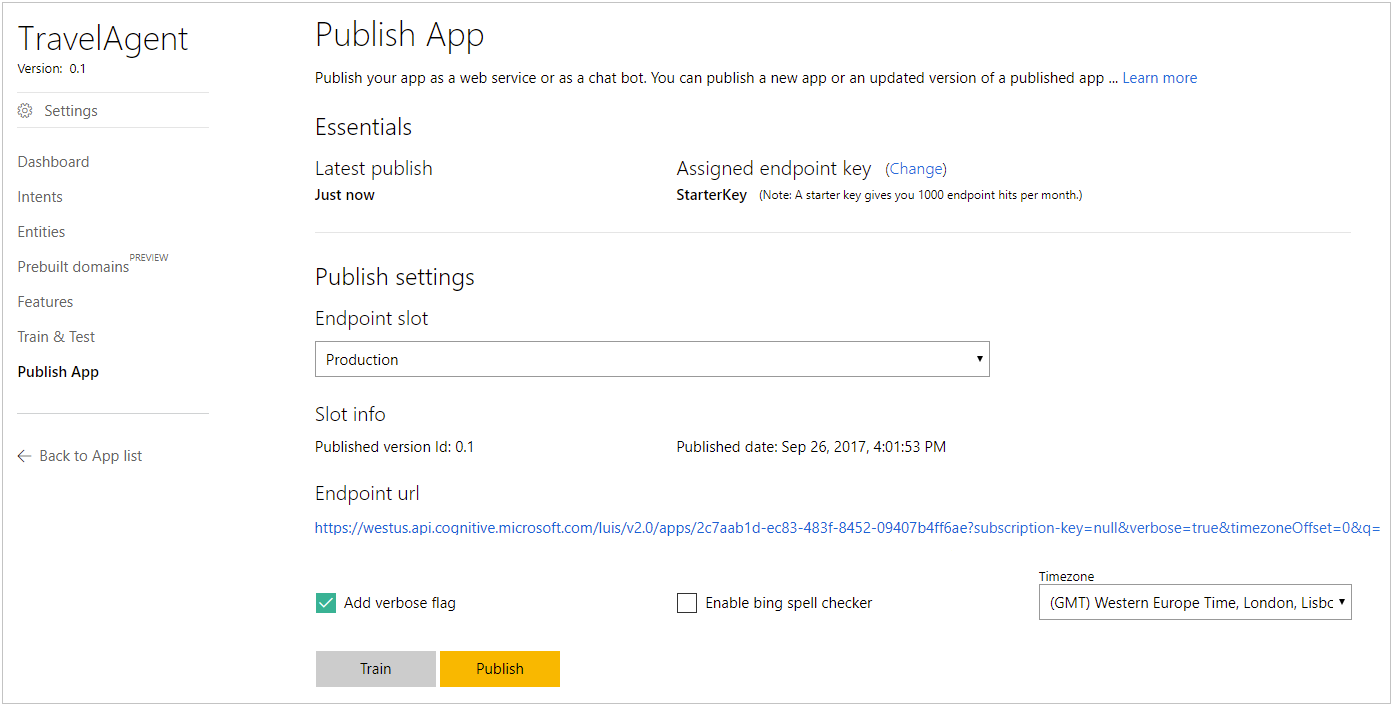Follow the Learn more link
1394x708 pixels.
pos(1159,78)
